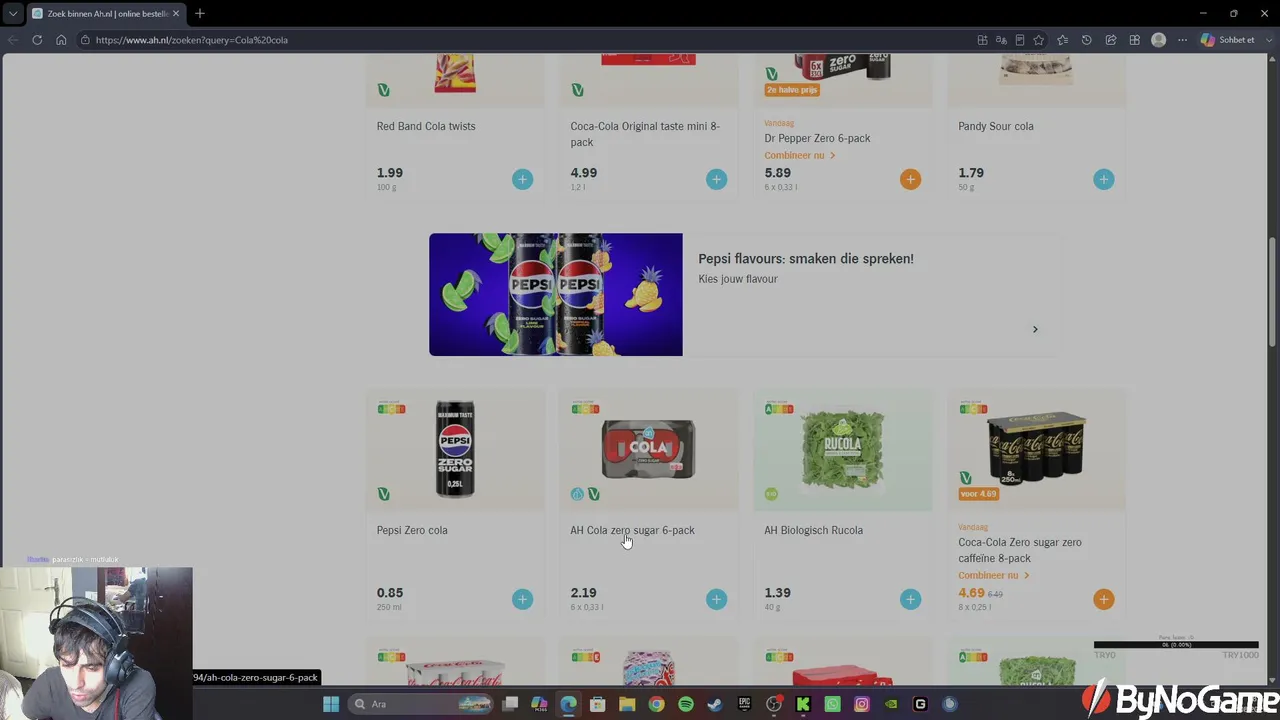Screen dimensions: 1280x720
Task: Reload the page with the refresh icon
Action: coord(37,40)
